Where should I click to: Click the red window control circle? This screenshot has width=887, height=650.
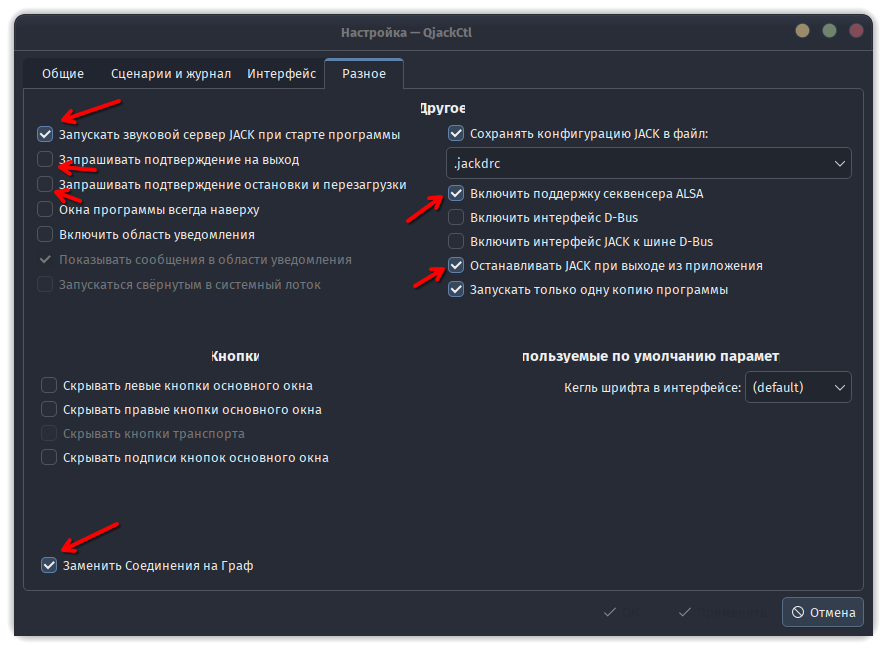pyautogui.click(x=855, y=30)
